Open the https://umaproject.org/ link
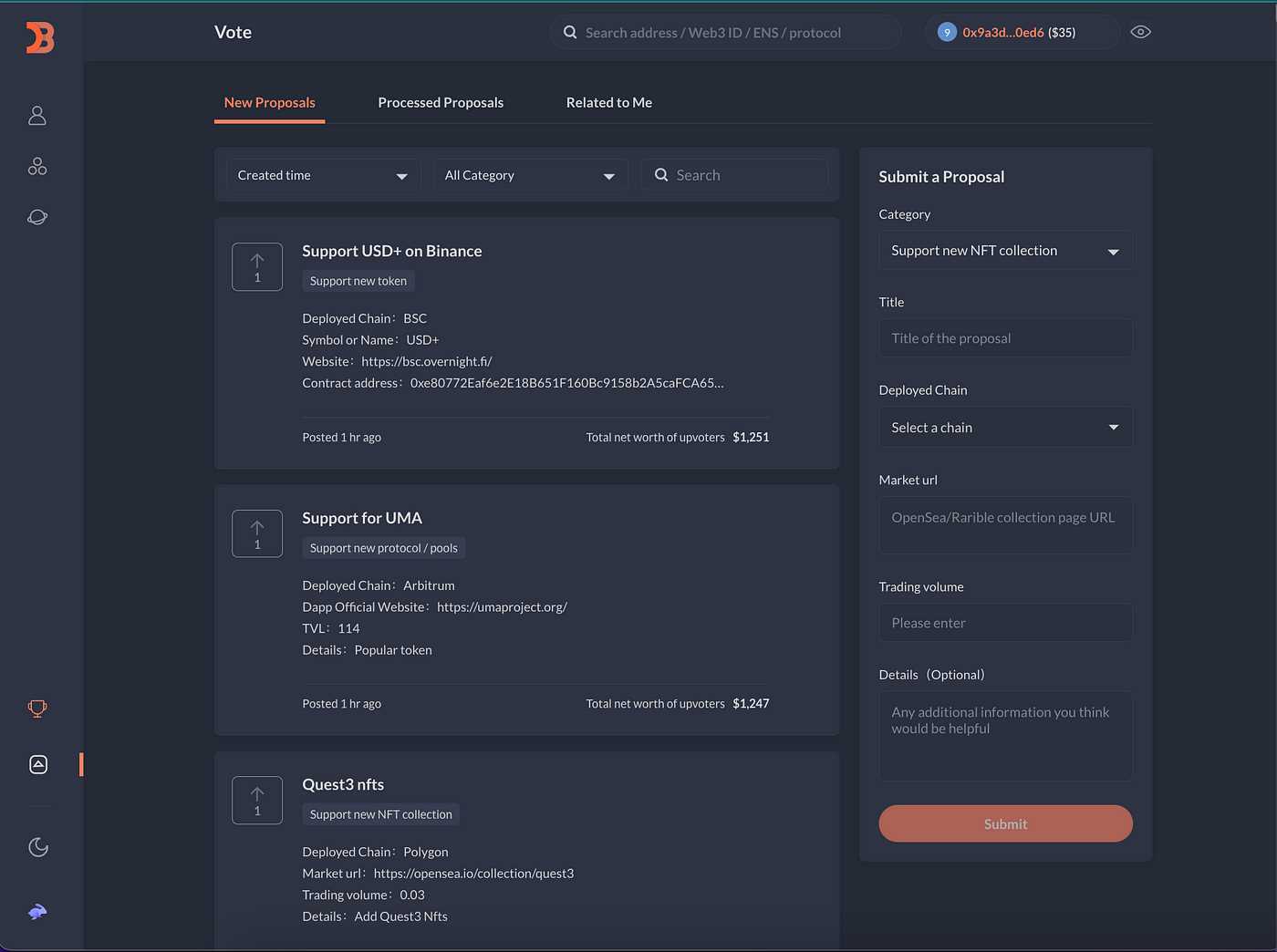Screen dimensions: 1277x952 502,607
